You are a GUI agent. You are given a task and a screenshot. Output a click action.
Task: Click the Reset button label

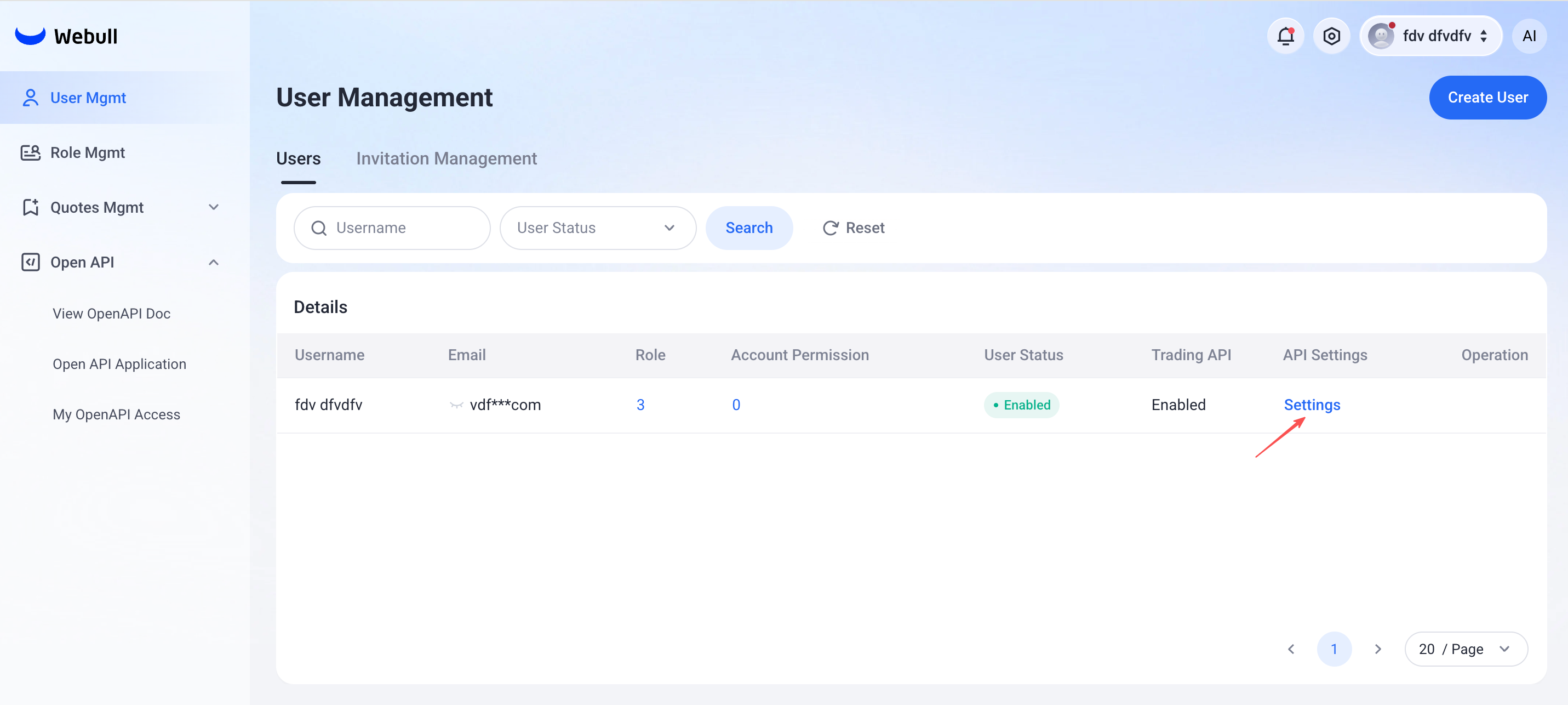pos(865,228)
